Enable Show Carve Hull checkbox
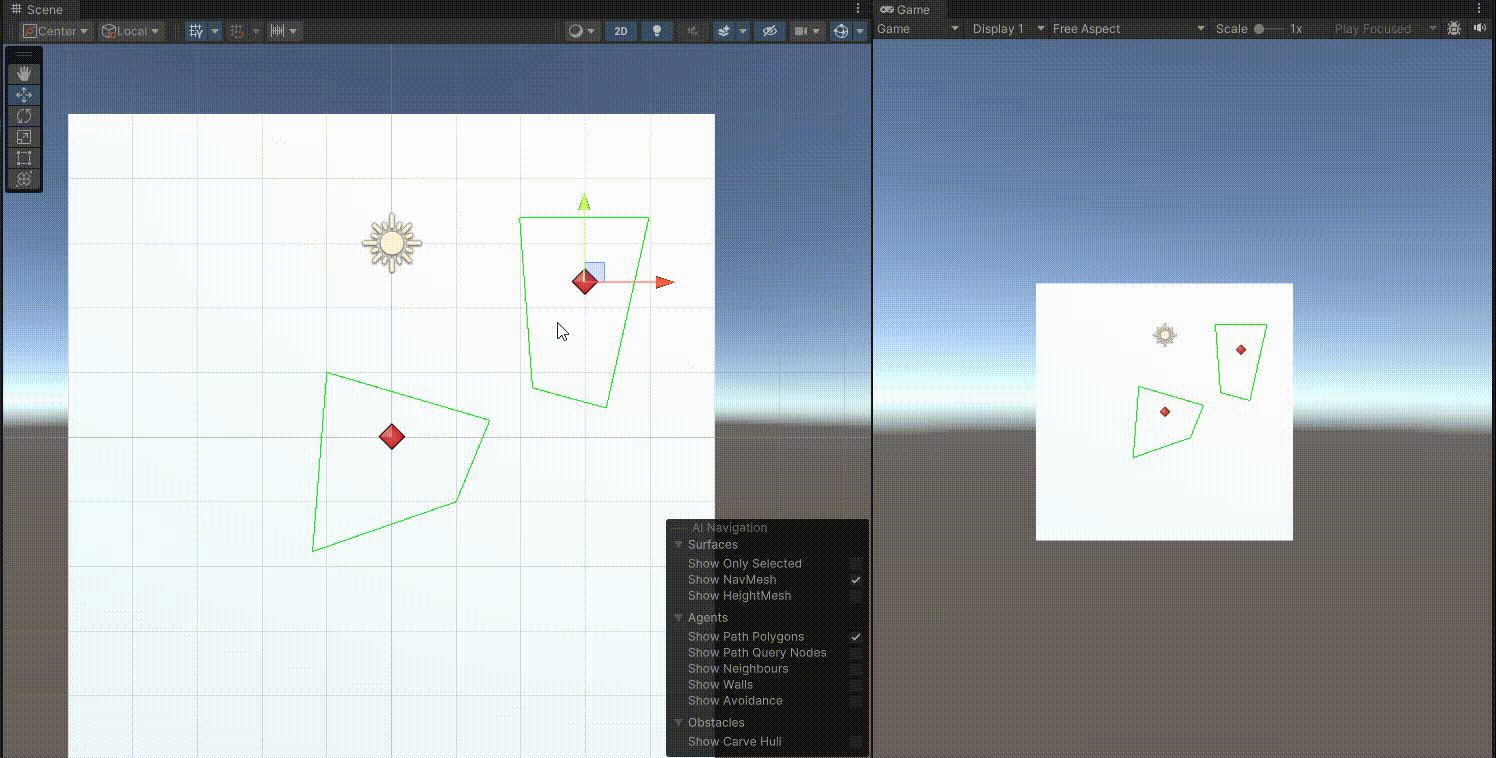 click(856, 742)
